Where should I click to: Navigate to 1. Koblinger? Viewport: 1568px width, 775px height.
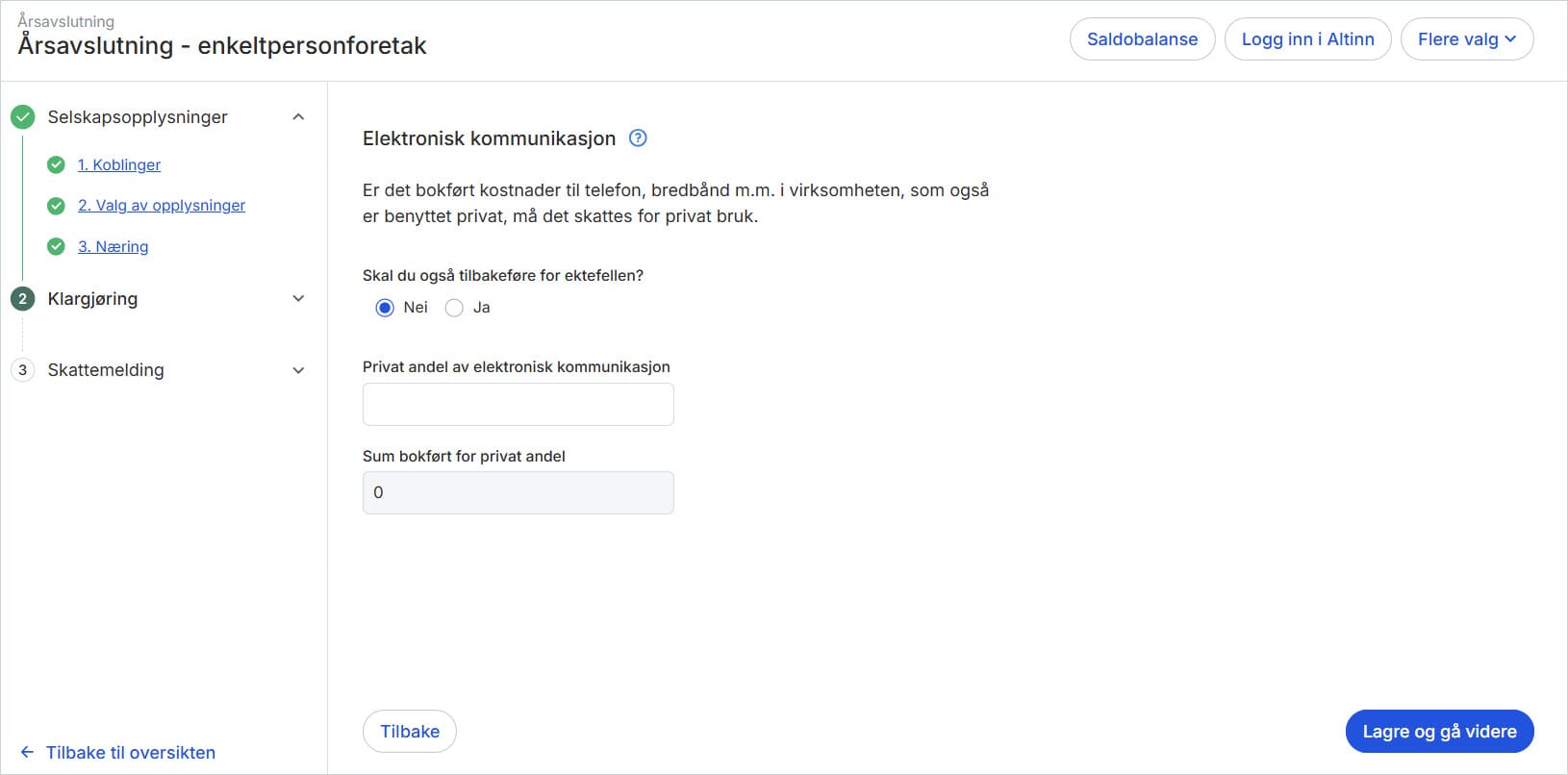pos(119,164)
